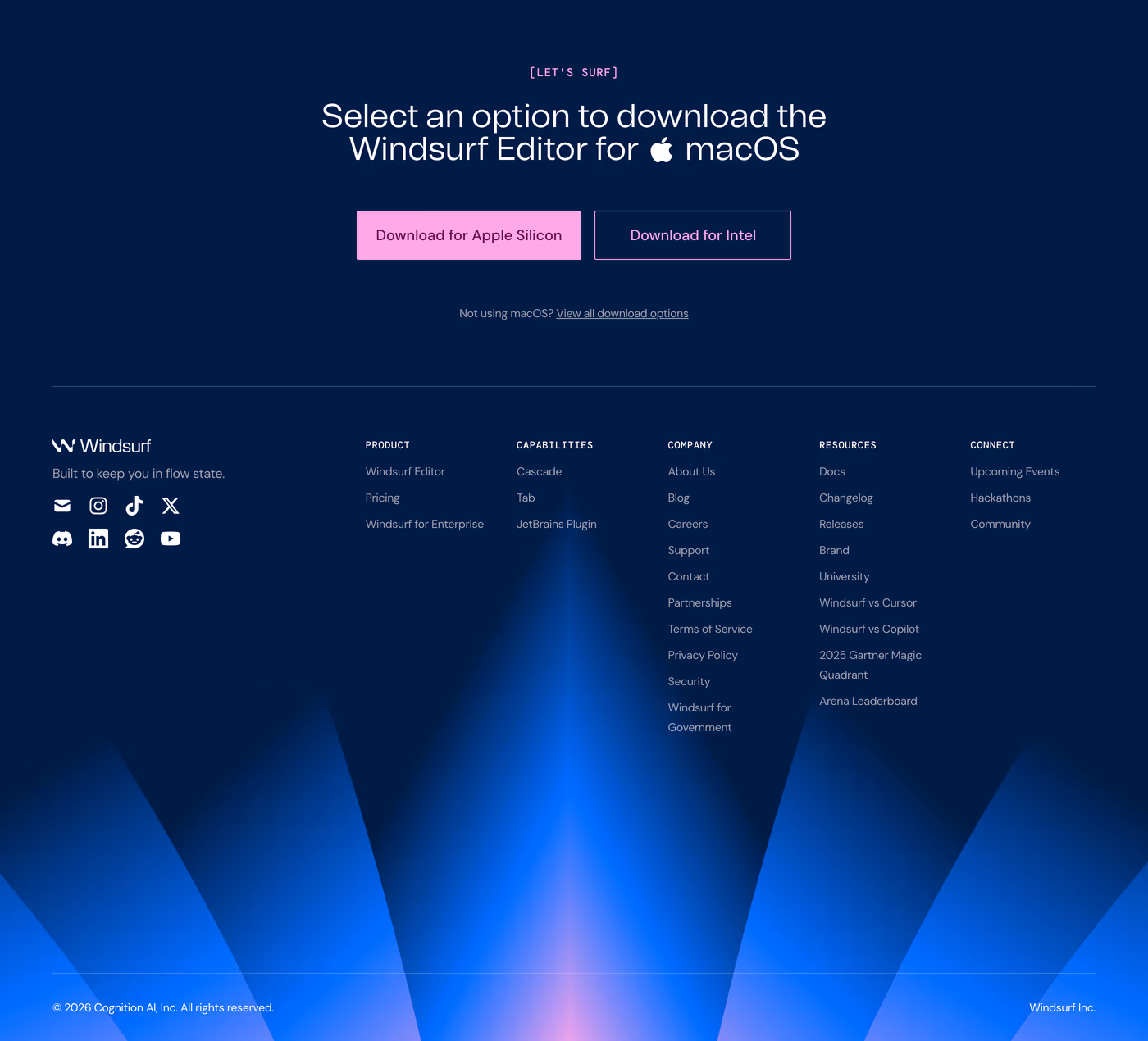Open JetBrains Plugin link
The width and height of the screenshot is (1148, 1041).
tap(557, 524)
